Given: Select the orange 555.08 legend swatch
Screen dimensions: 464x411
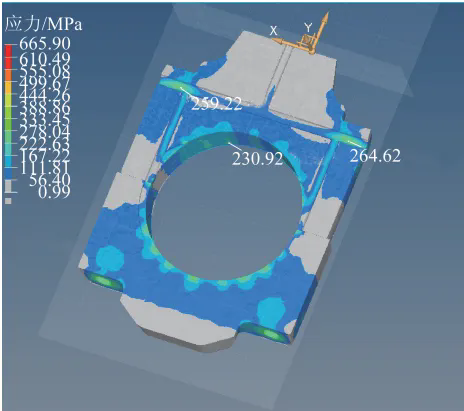Looking at the screenshot, I should [x=8, y=75].
